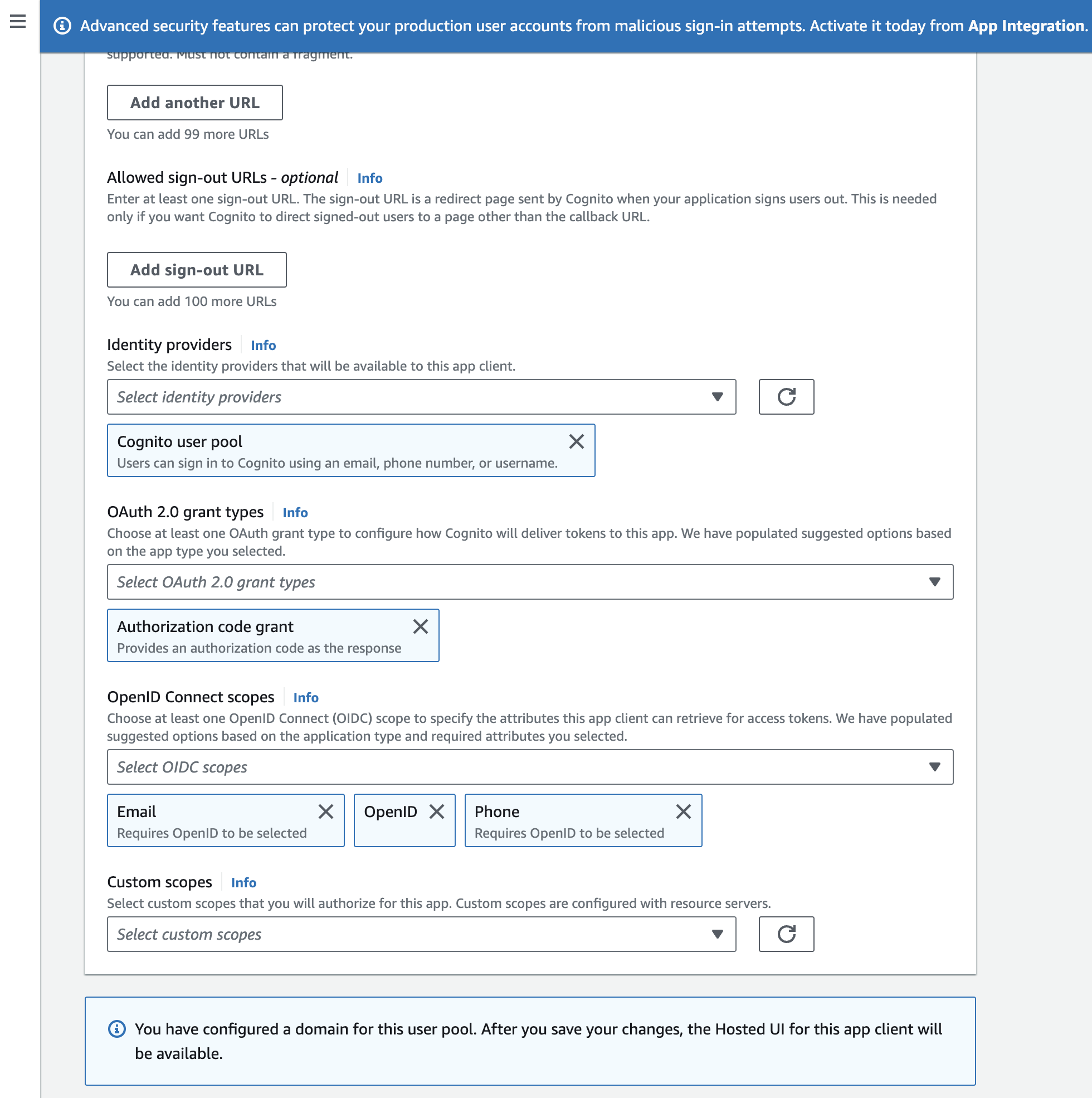Refresh the custom scopes list
Image resolution: width=1092 pixels, height=1098 pixels.
click(x=786, y=934)
